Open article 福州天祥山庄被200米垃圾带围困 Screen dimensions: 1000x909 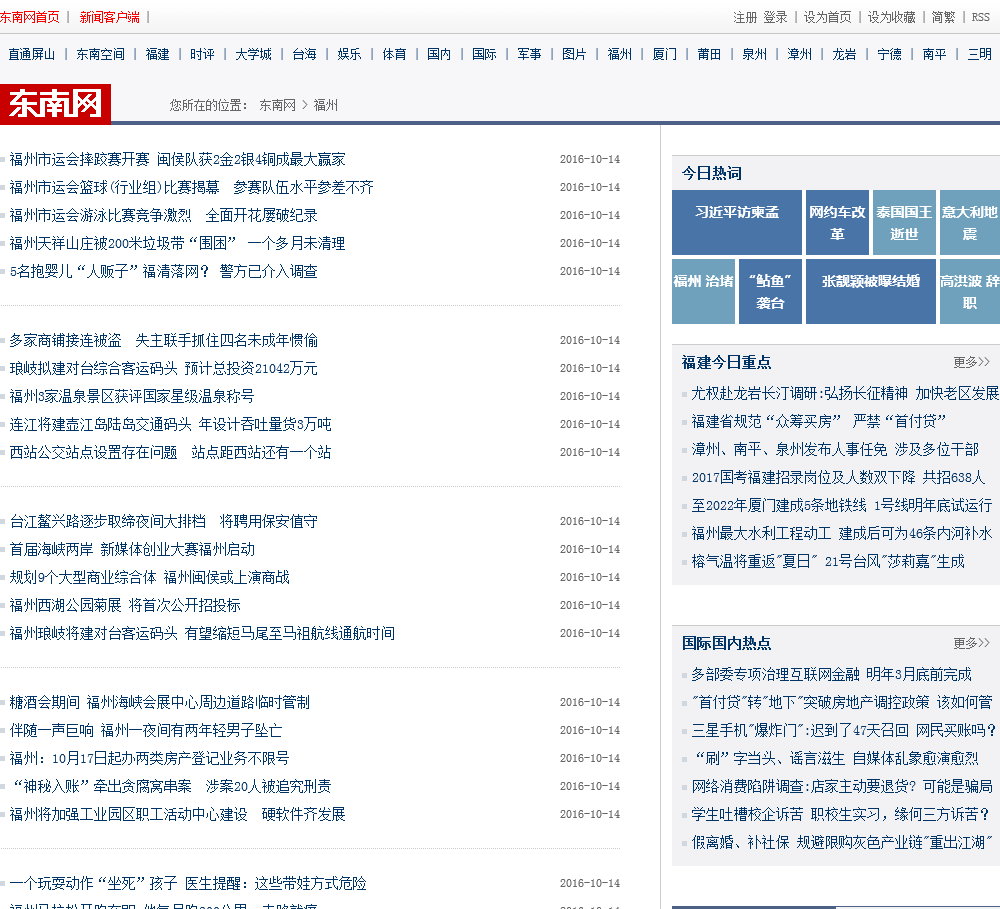click(x=177, y=244)
